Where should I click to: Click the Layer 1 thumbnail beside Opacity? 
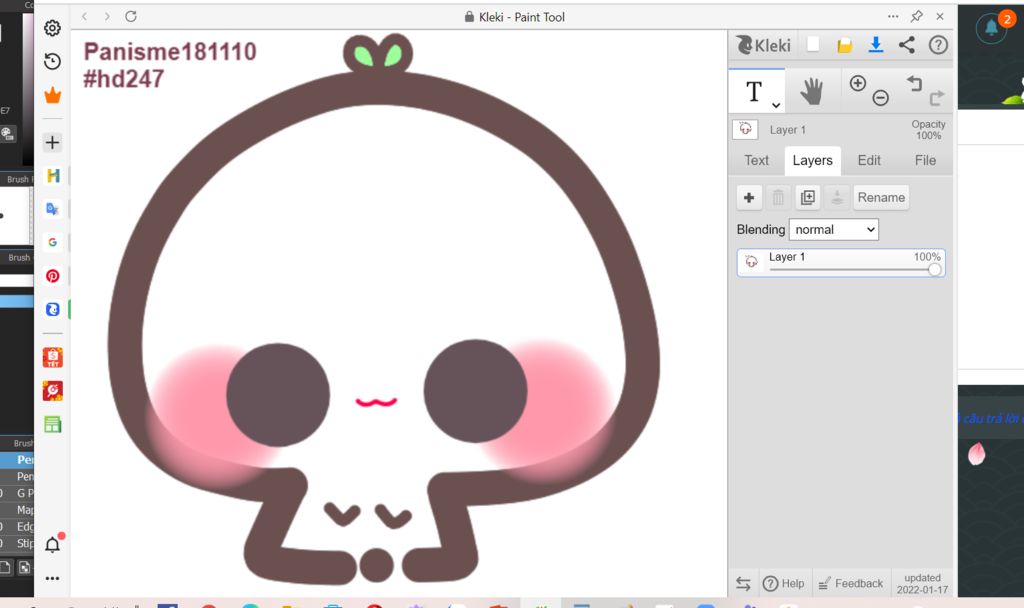[x=745, y=129]
